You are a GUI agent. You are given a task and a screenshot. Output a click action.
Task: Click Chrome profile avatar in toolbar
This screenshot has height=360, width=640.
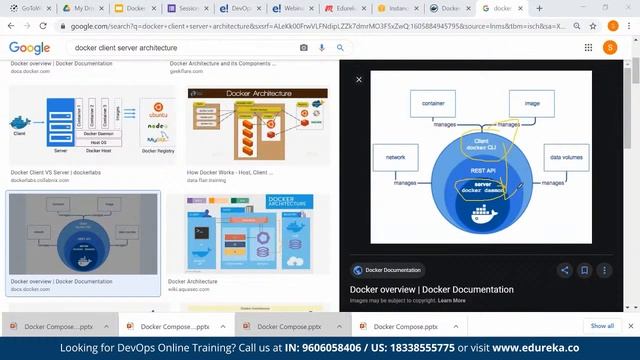pos(613,26)
